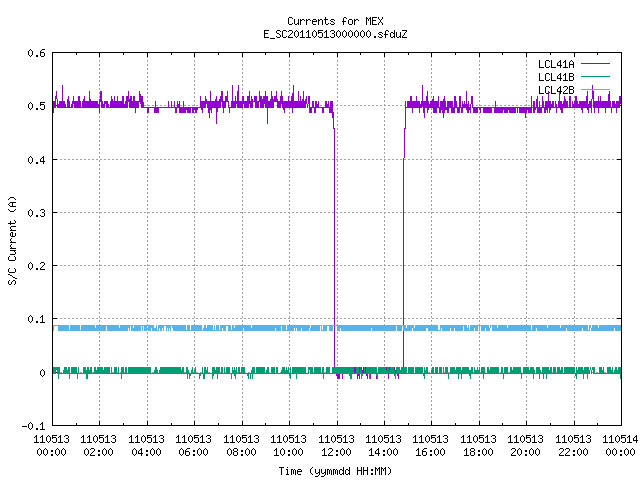Click the 0.1 y-axis tick value
Screen dimensions: 640x480
(36, 319)
